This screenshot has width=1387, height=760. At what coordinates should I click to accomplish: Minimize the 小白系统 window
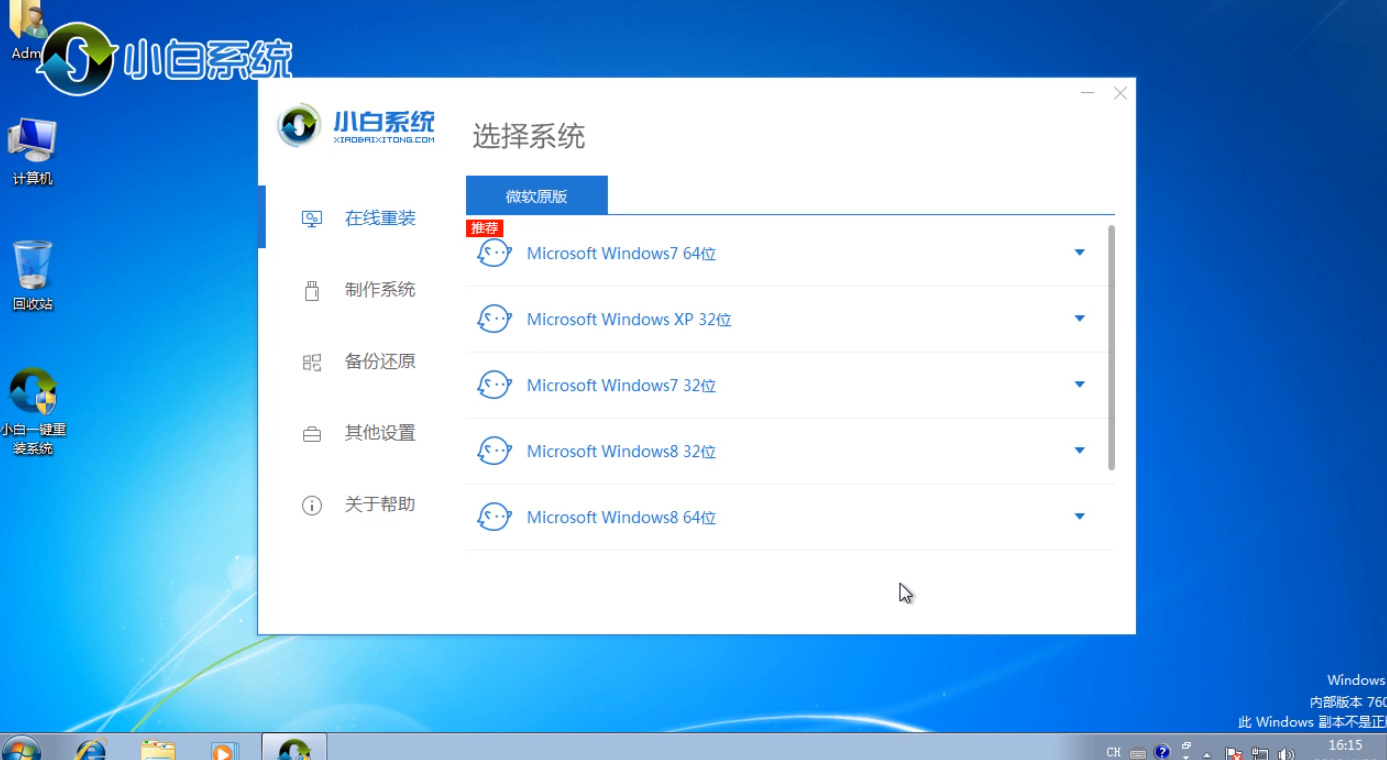[x=1087, y=93]
